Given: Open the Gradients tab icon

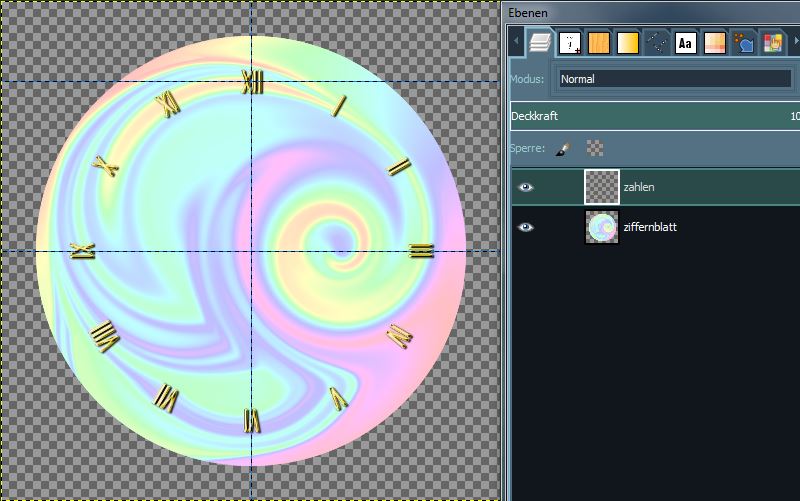Looking at the screenshot, I should tap(628, 43).
